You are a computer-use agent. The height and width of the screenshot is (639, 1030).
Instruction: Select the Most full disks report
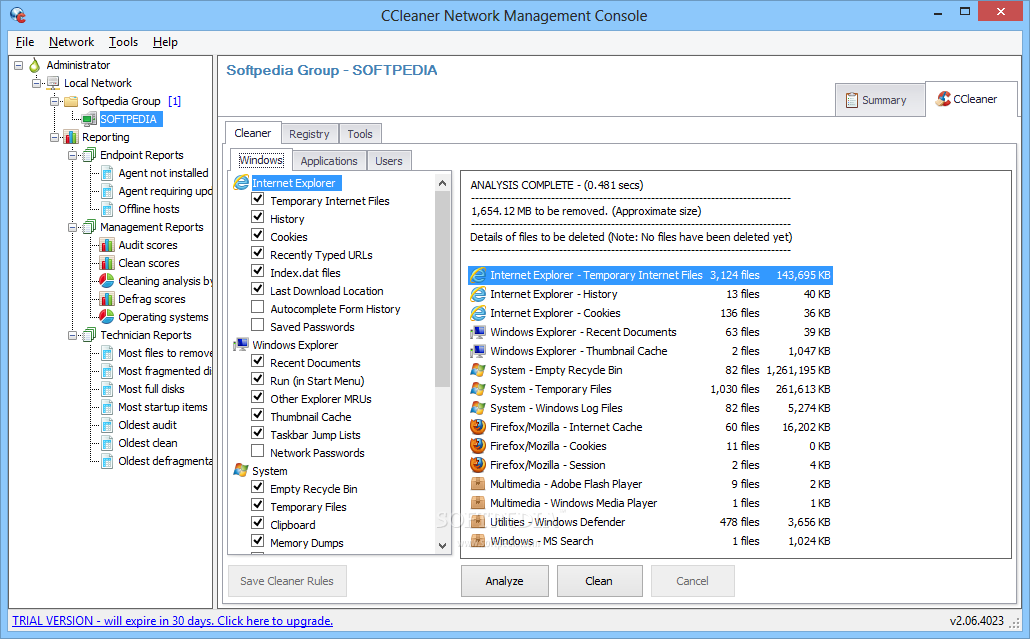[151, 389]
